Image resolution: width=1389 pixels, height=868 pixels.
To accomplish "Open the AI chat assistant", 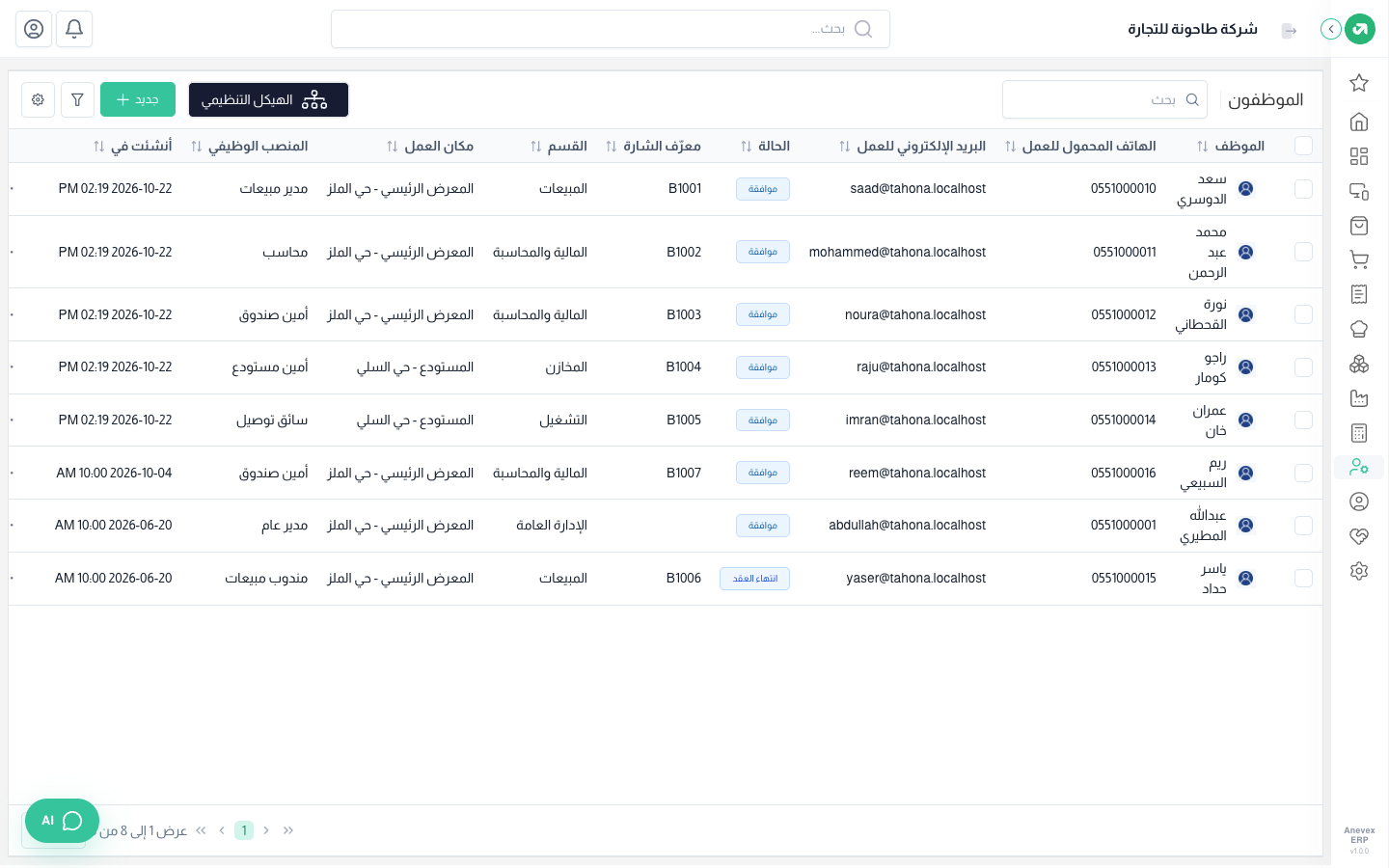I will [x=62, y=821].
